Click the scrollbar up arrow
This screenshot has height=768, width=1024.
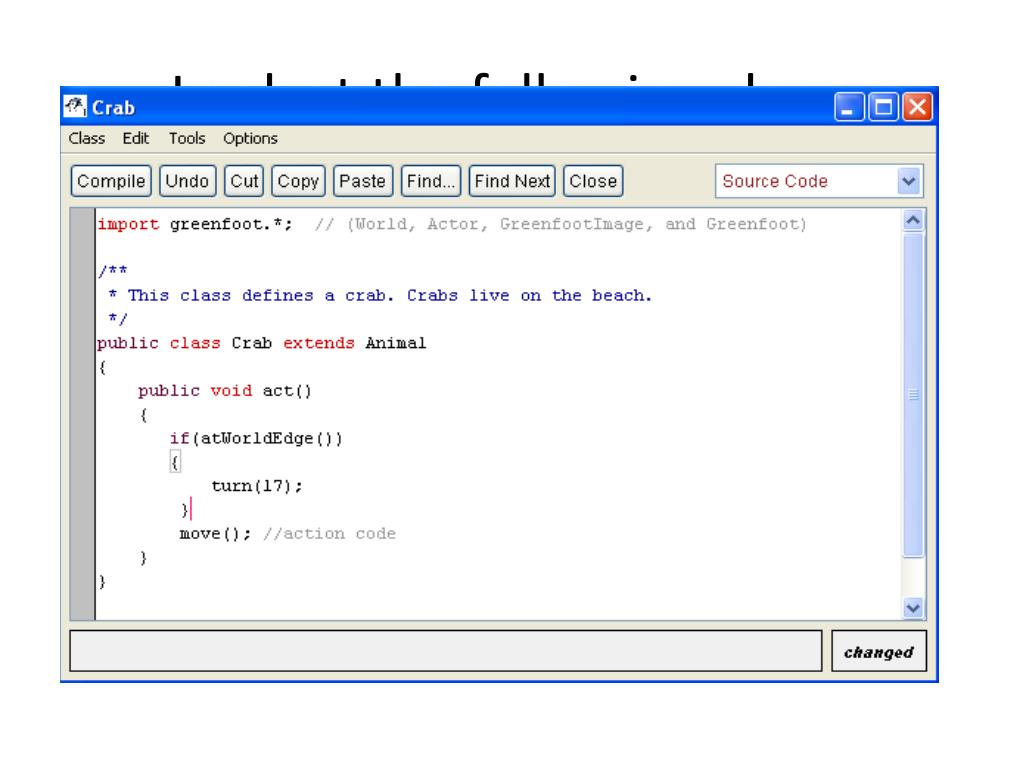913,220
